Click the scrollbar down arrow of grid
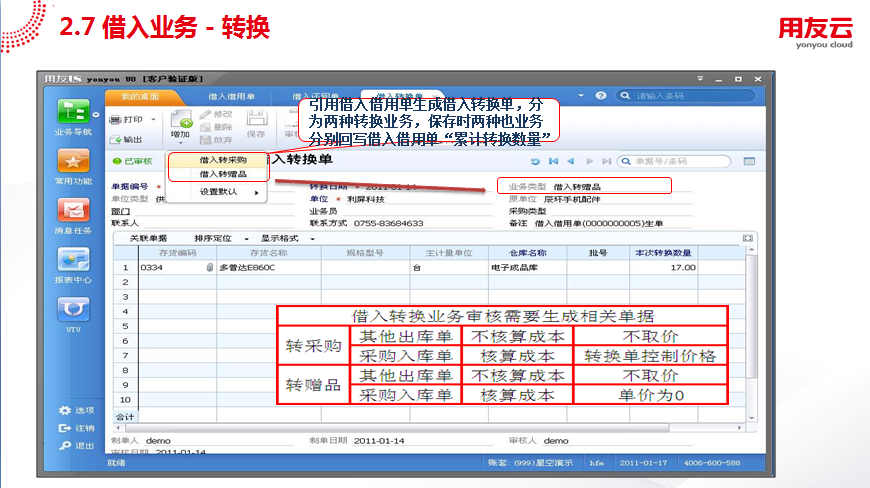 coord(751,418)
